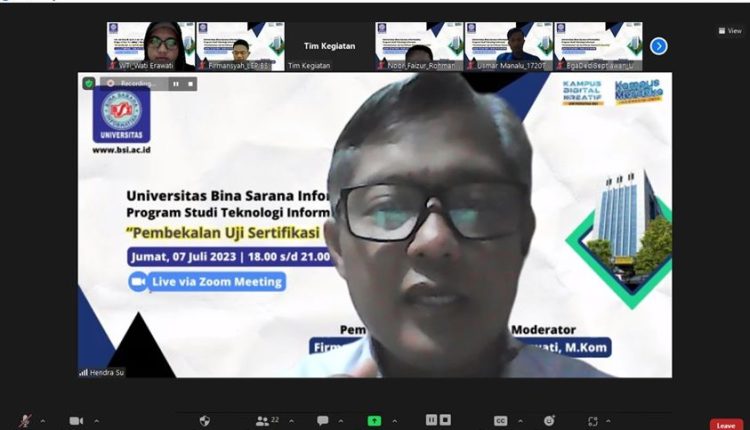Toggle the video camera button
The width and height of the screenshot is (750, 430).
tap(76, 421)
